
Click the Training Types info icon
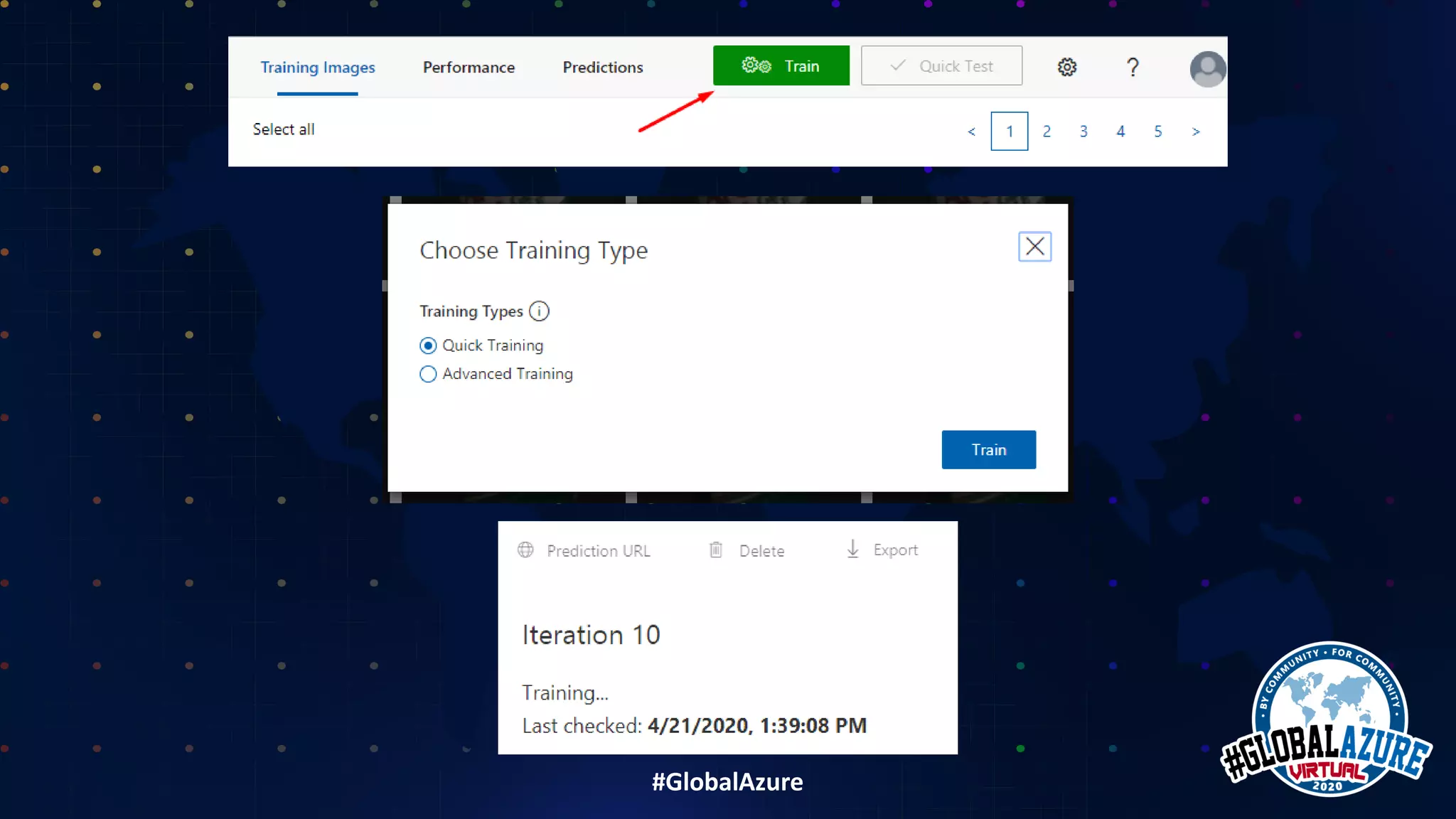click(x=539, y=311)
